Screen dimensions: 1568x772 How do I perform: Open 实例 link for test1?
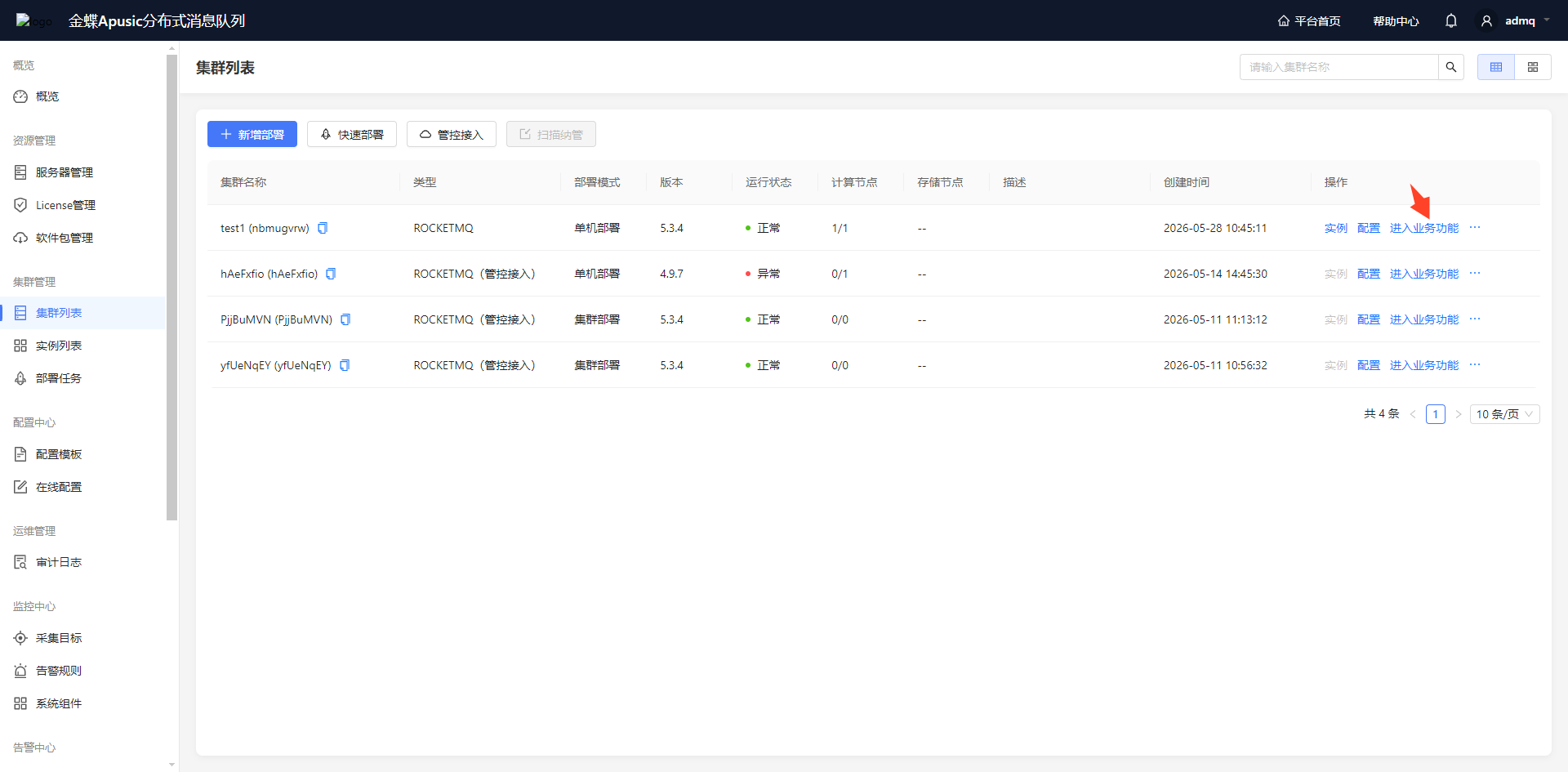click(1336, 228)
